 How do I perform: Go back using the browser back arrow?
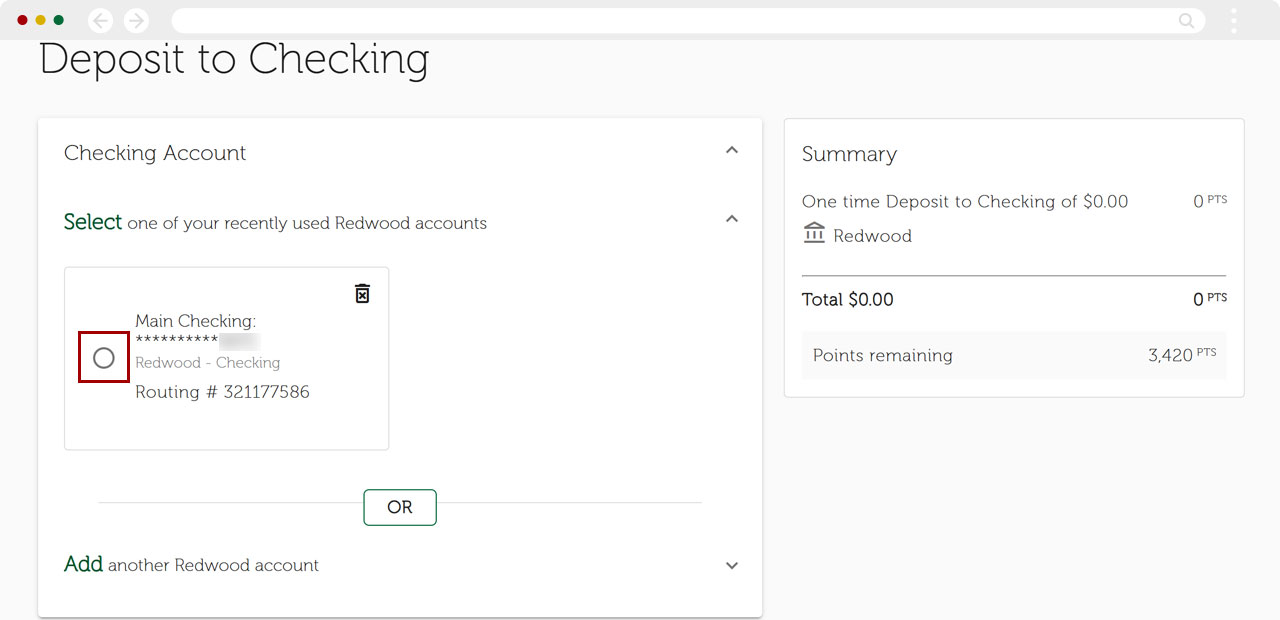pos(100,20)
